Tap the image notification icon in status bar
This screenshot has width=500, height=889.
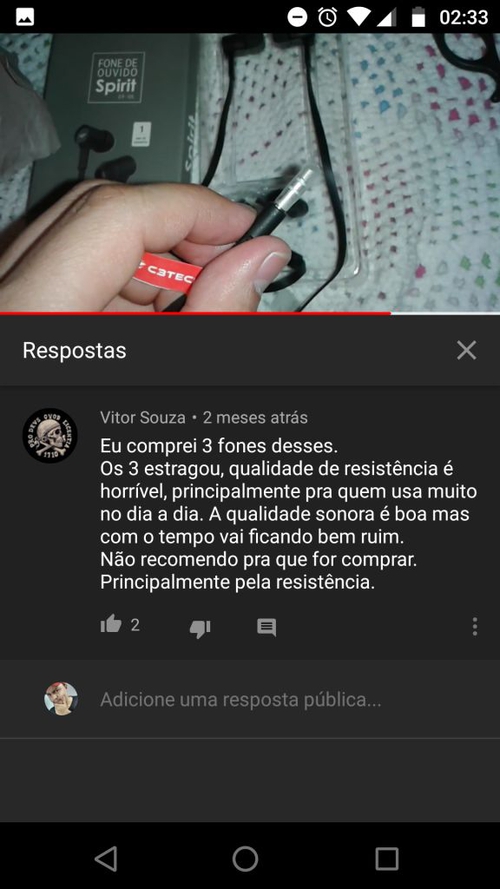pos(25,17)
